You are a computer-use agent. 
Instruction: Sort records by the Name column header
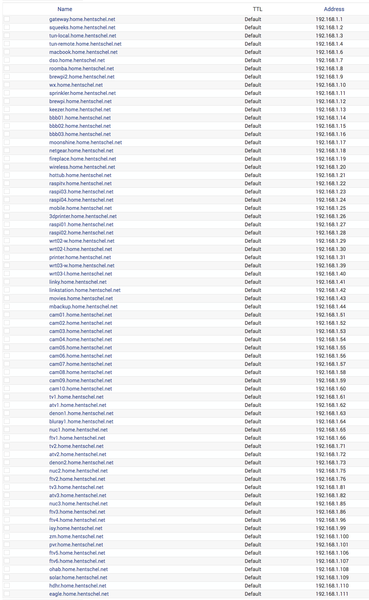click(65, 9)
